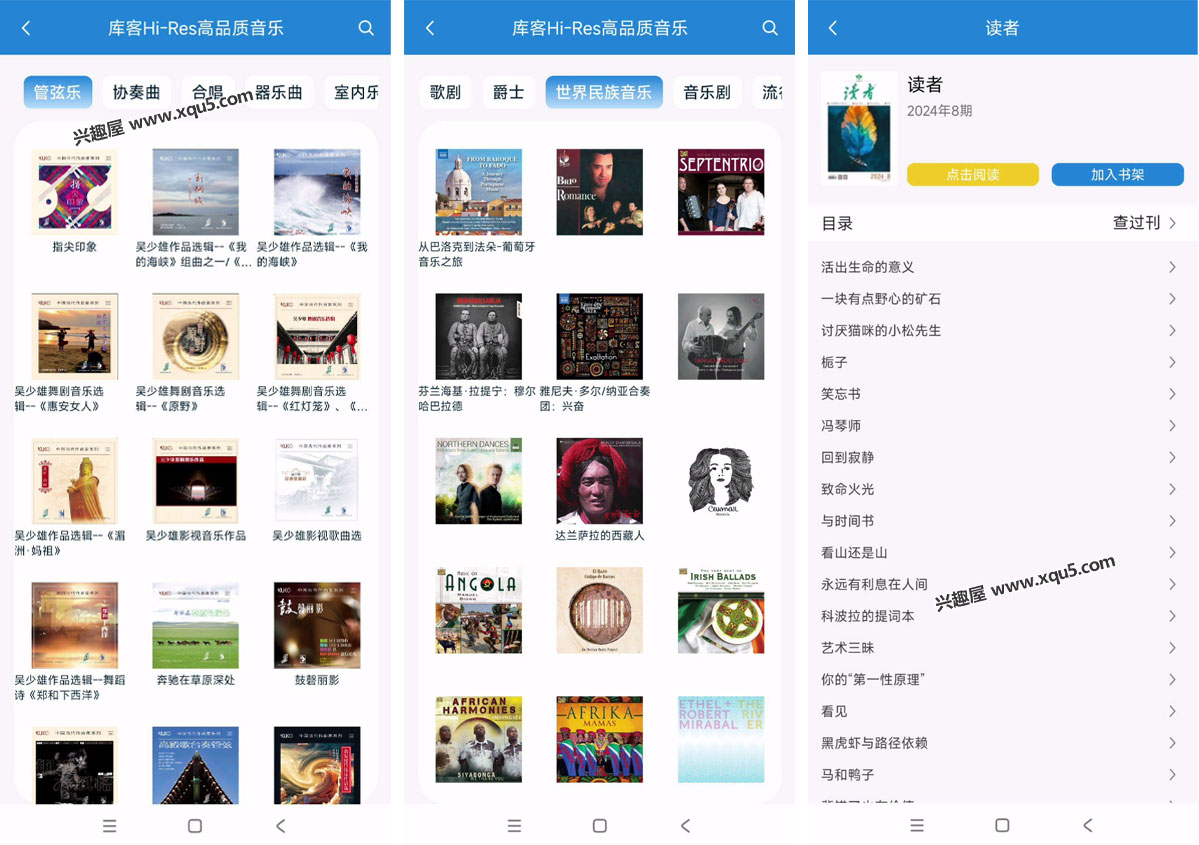Viewport: 1199px width, 845px height.
Task: Click the 《惠安女人》 album title
Action: click(x=59, y=398)
